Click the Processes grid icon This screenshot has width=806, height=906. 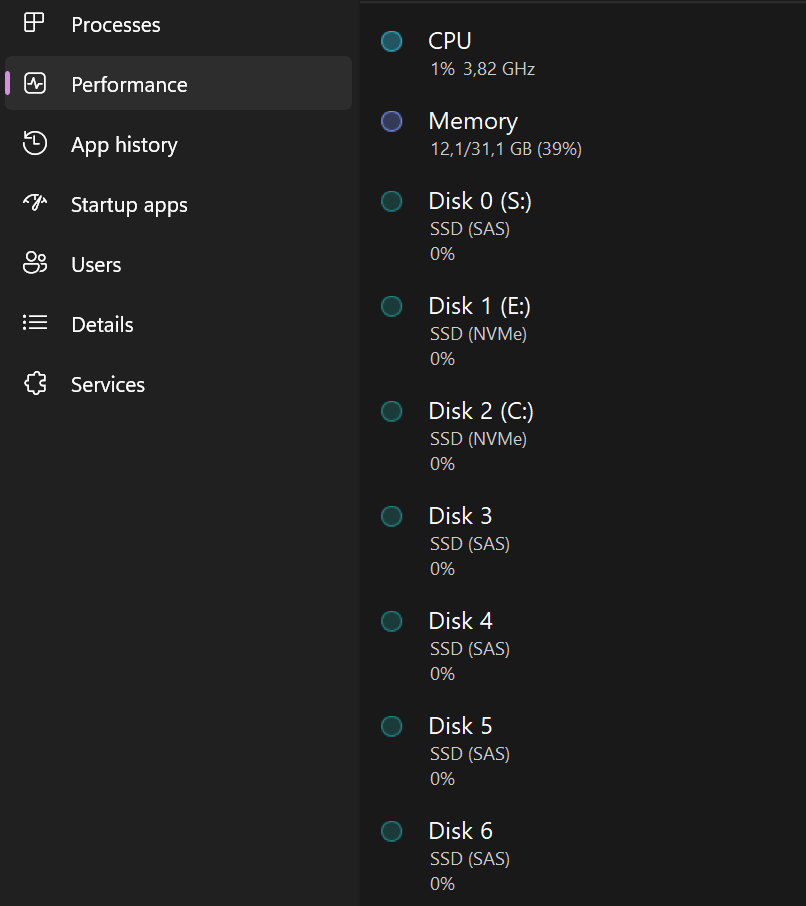click(35, 23)
